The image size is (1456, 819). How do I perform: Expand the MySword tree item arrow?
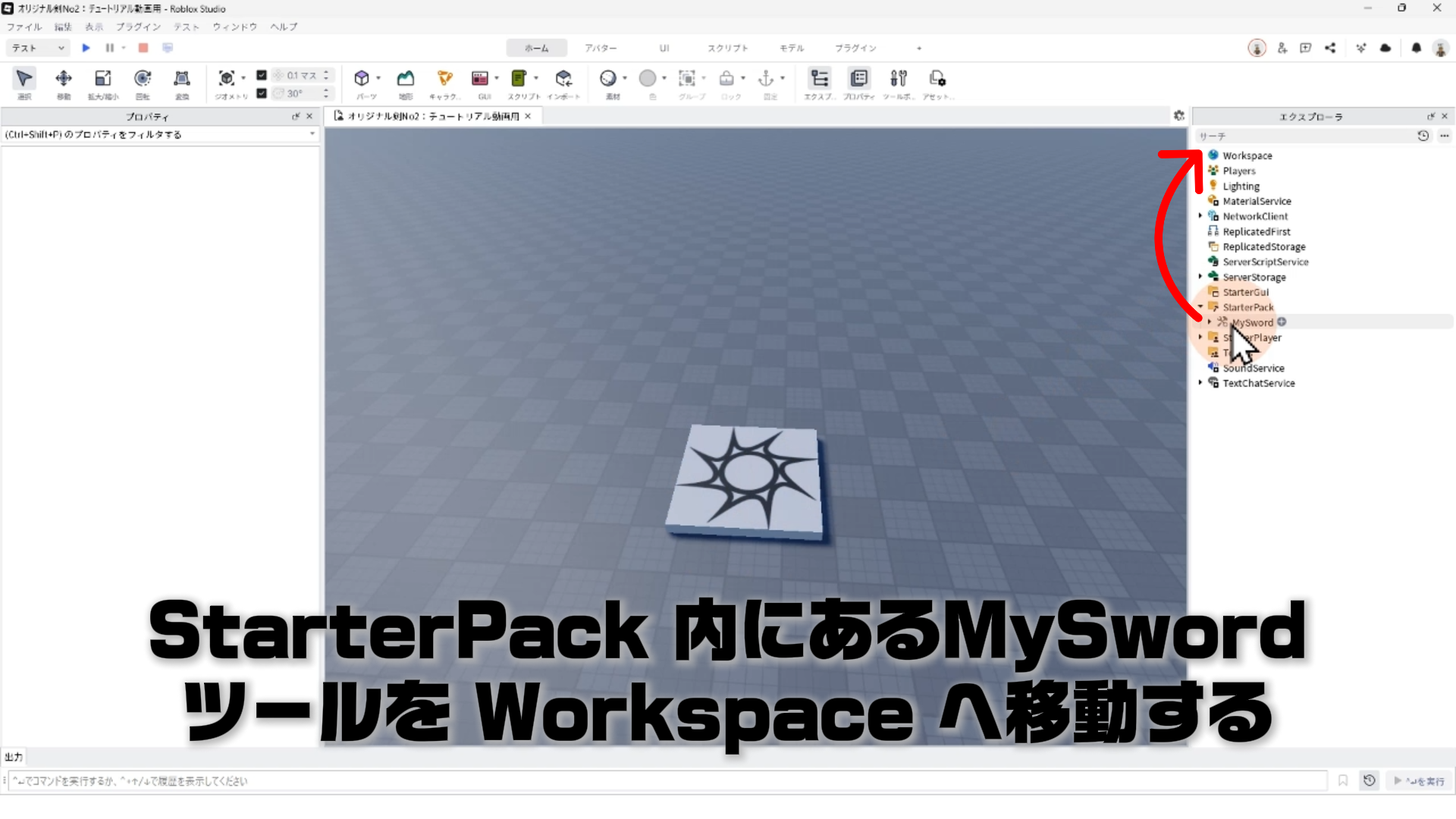coord(1210,322)
